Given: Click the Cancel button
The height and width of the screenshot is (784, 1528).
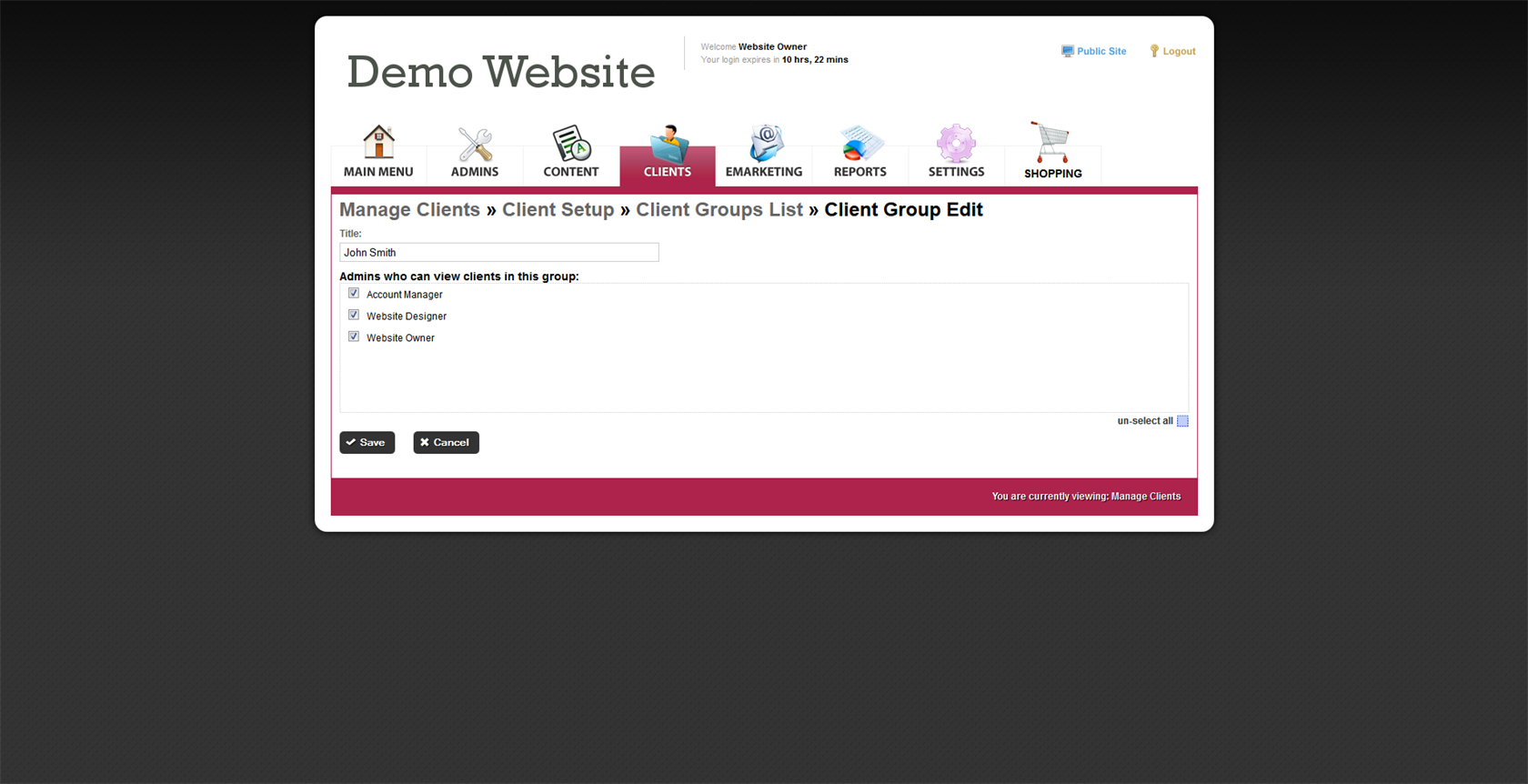Looking at the screenshot, I should pyautogui.click(x=446, y=443).
